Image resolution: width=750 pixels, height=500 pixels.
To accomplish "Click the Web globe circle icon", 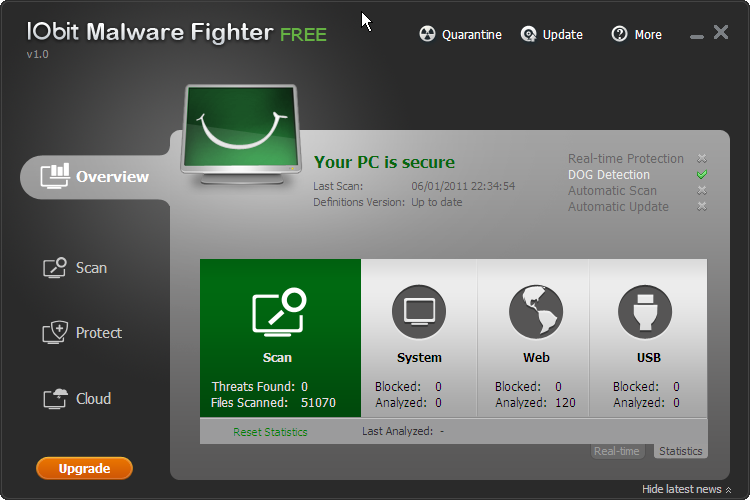I will coord(536,311).
